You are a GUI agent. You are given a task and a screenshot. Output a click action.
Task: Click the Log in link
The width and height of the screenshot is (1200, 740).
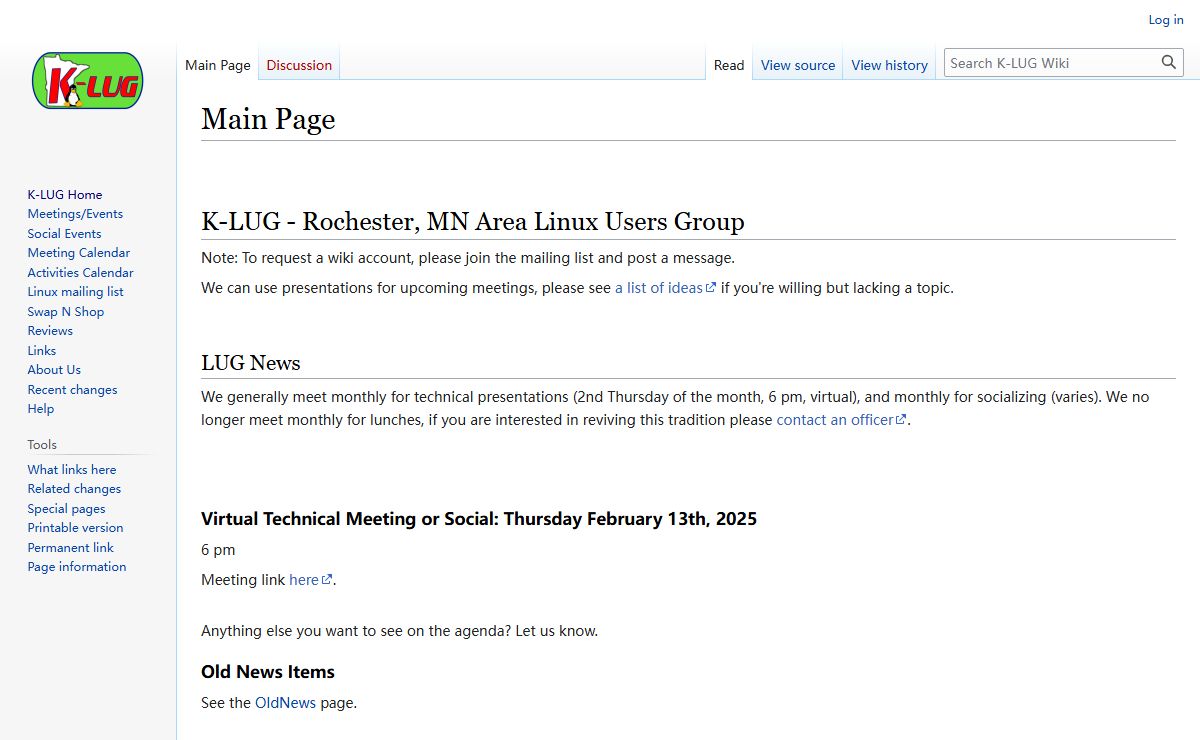(1166, 19)
